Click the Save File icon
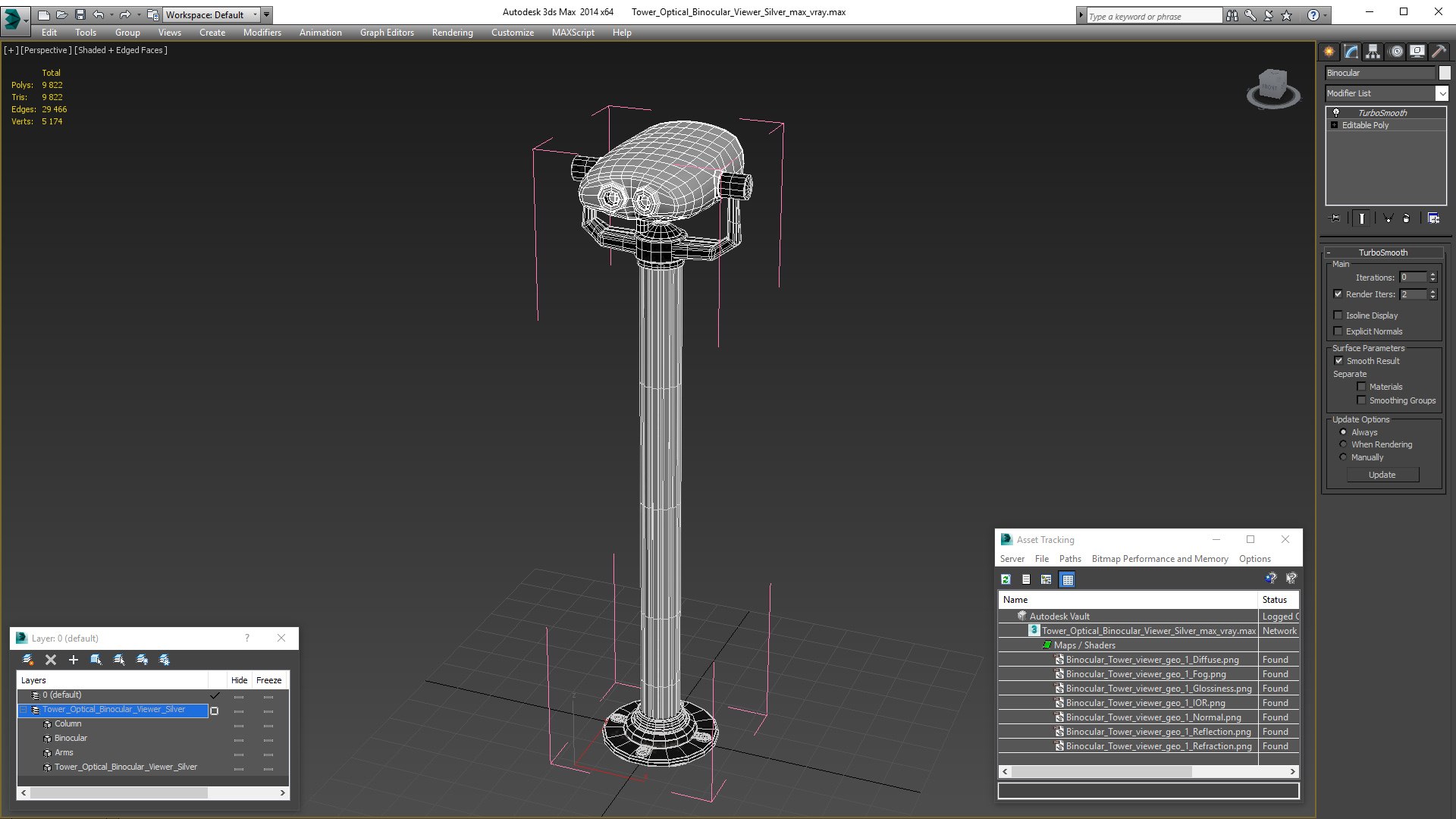Screen dimensions: 1456x819 [80, 14]
